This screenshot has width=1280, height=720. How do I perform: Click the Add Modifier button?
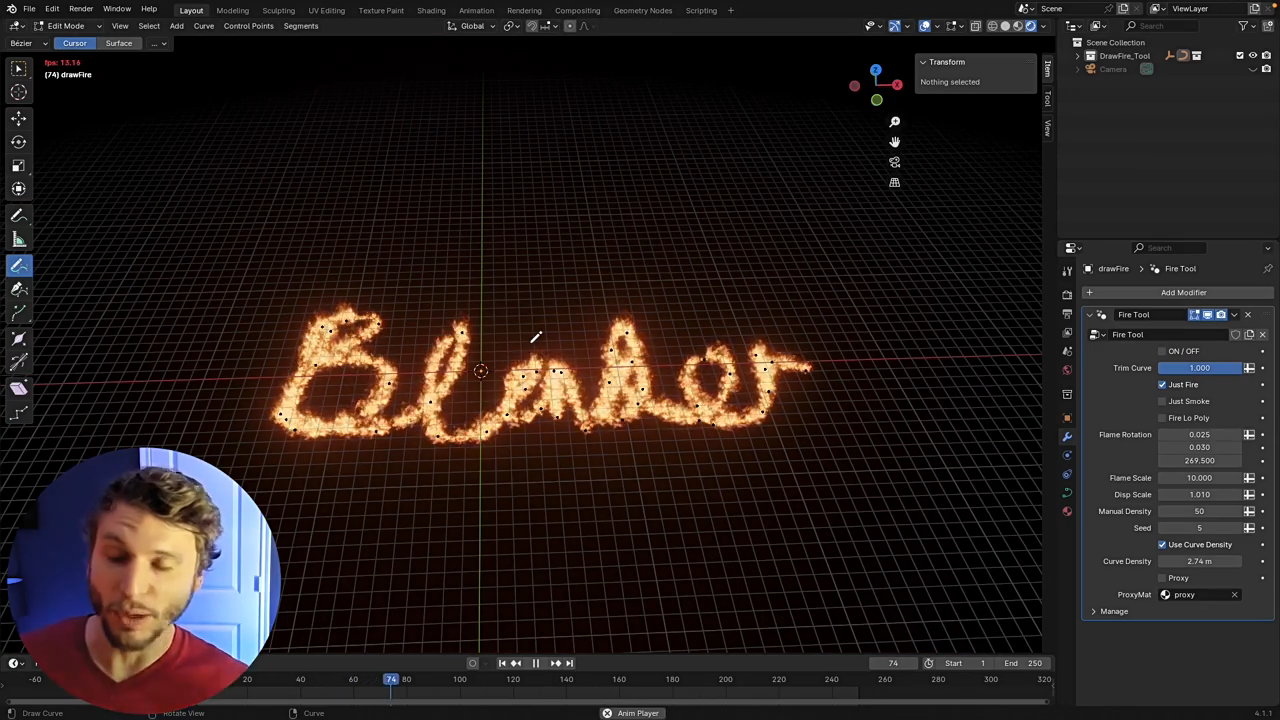tap(1184, 292)
